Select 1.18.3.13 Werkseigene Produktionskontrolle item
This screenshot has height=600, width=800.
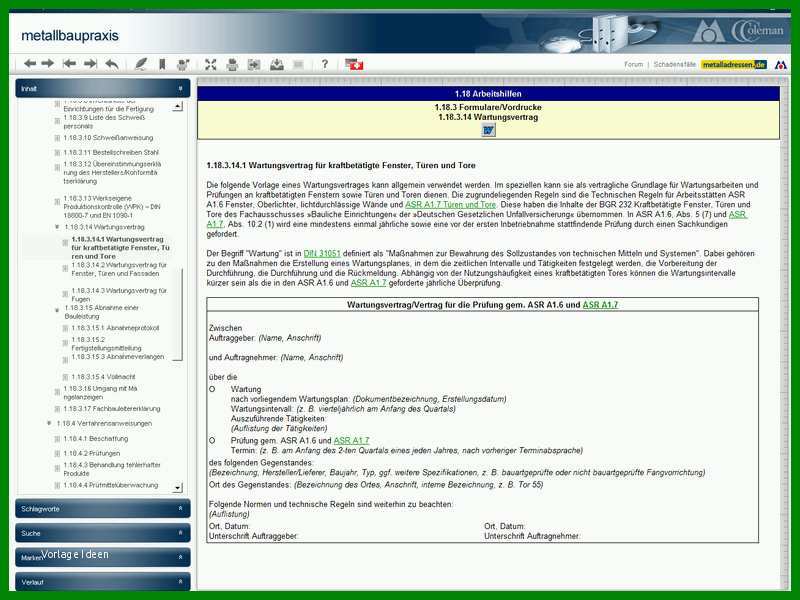112,207
